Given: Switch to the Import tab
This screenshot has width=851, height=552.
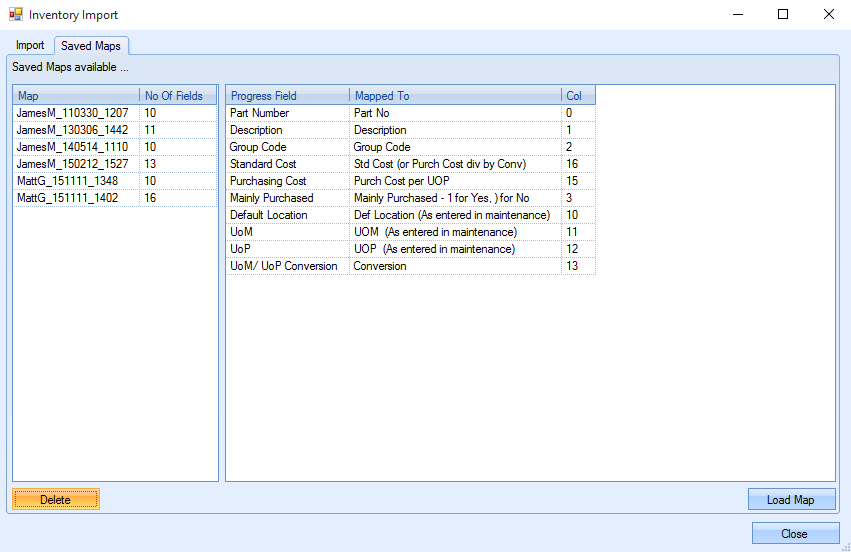Looking at the screenshot, I should (30, 46).
